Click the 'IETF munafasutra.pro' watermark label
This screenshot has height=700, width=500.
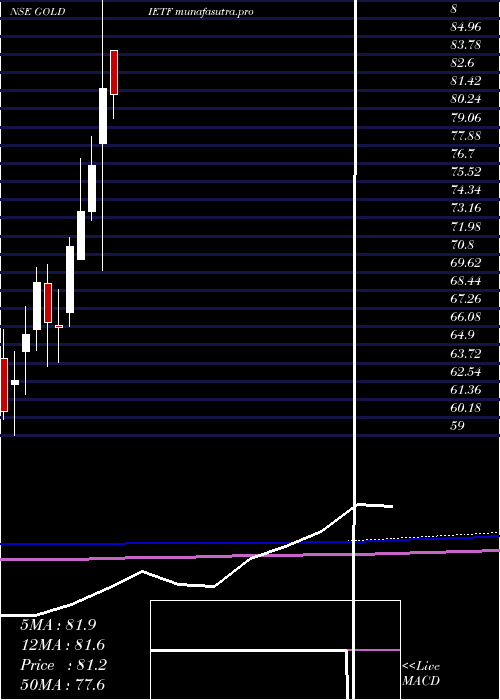click(201, 12)
